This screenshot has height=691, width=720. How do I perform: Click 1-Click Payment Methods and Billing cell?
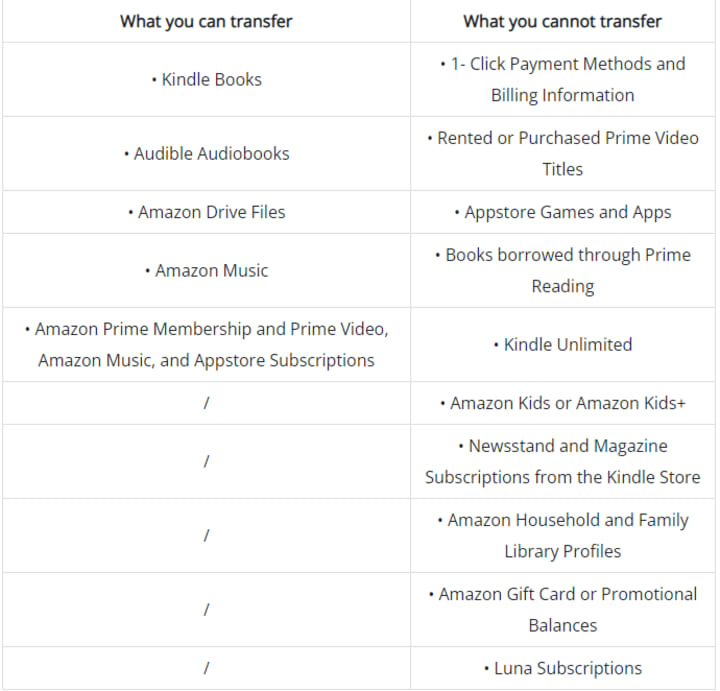point(562,79)
